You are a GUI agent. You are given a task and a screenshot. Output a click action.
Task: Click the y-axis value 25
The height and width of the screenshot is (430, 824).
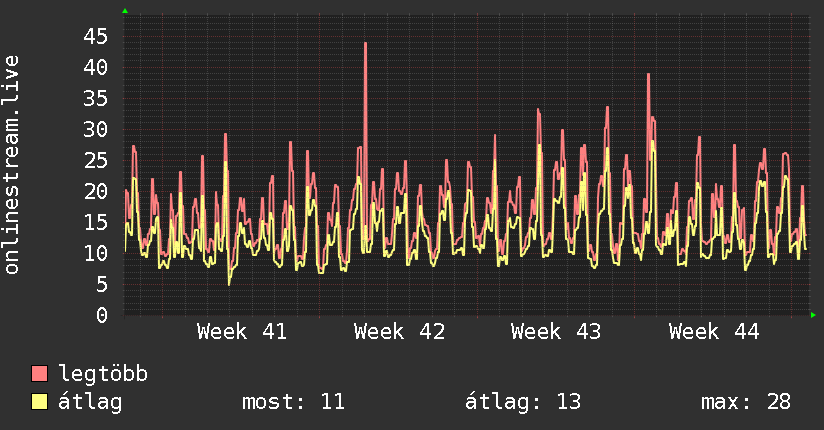pos(96,160)
